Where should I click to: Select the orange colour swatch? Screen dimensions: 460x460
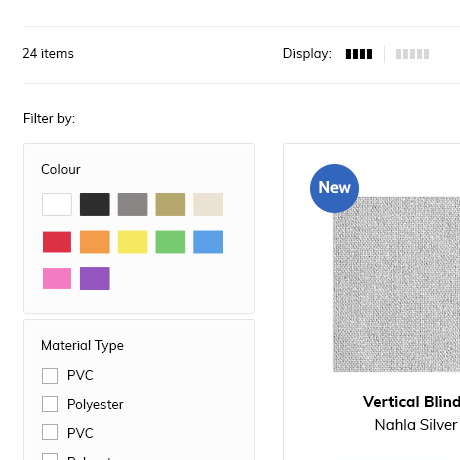pyautogui.click(x=95, y=242)
